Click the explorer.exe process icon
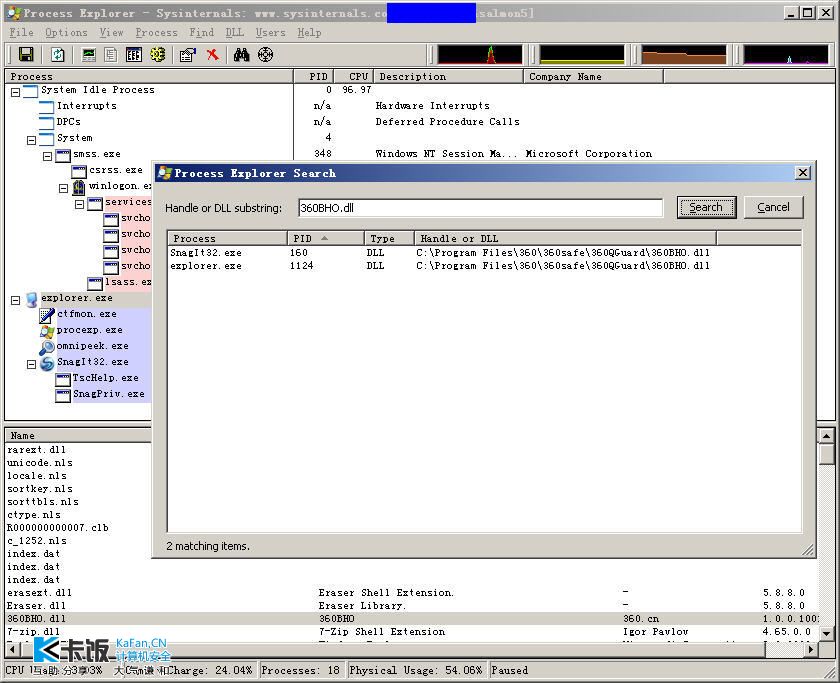The width and height of the screenshot is (840, 683). click(x=32, y=299)
